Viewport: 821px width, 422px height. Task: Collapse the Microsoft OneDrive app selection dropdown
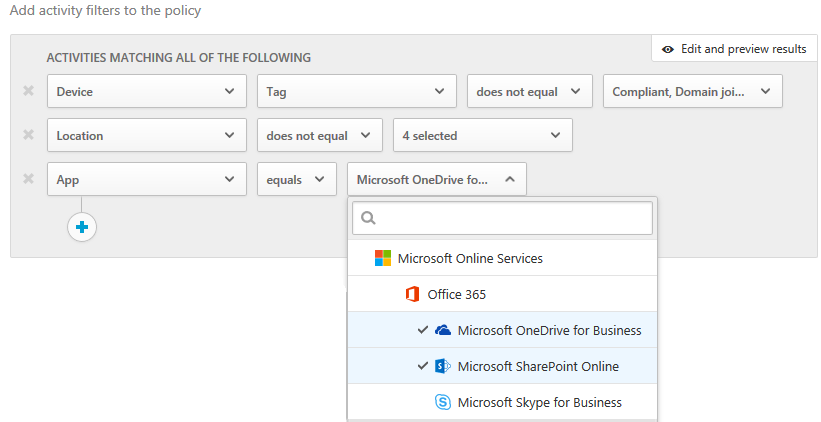[437, 179]
